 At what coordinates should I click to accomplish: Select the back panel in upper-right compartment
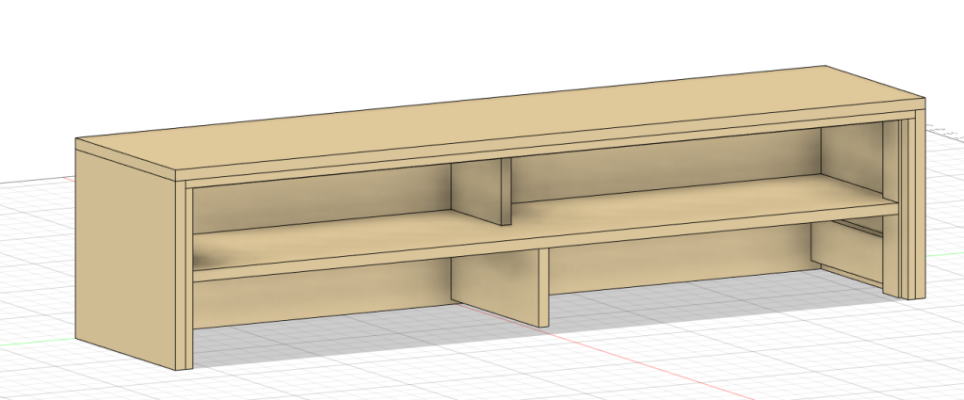[666, 164]
